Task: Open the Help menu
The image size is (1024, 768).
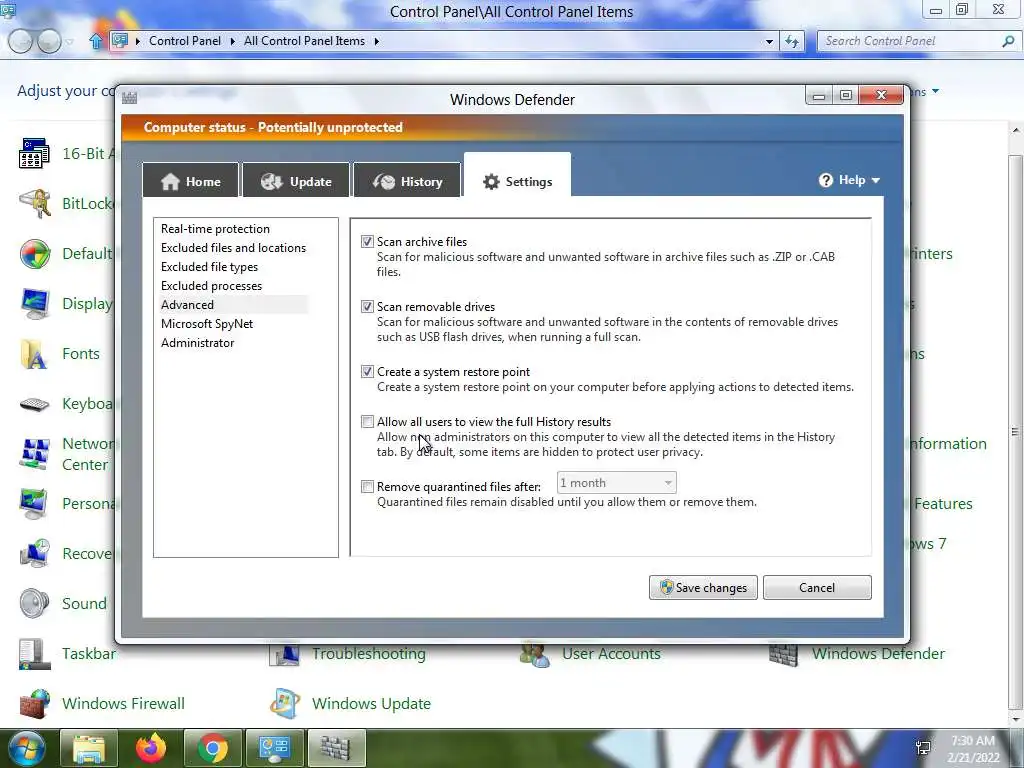Action: [x=849, y=180]
